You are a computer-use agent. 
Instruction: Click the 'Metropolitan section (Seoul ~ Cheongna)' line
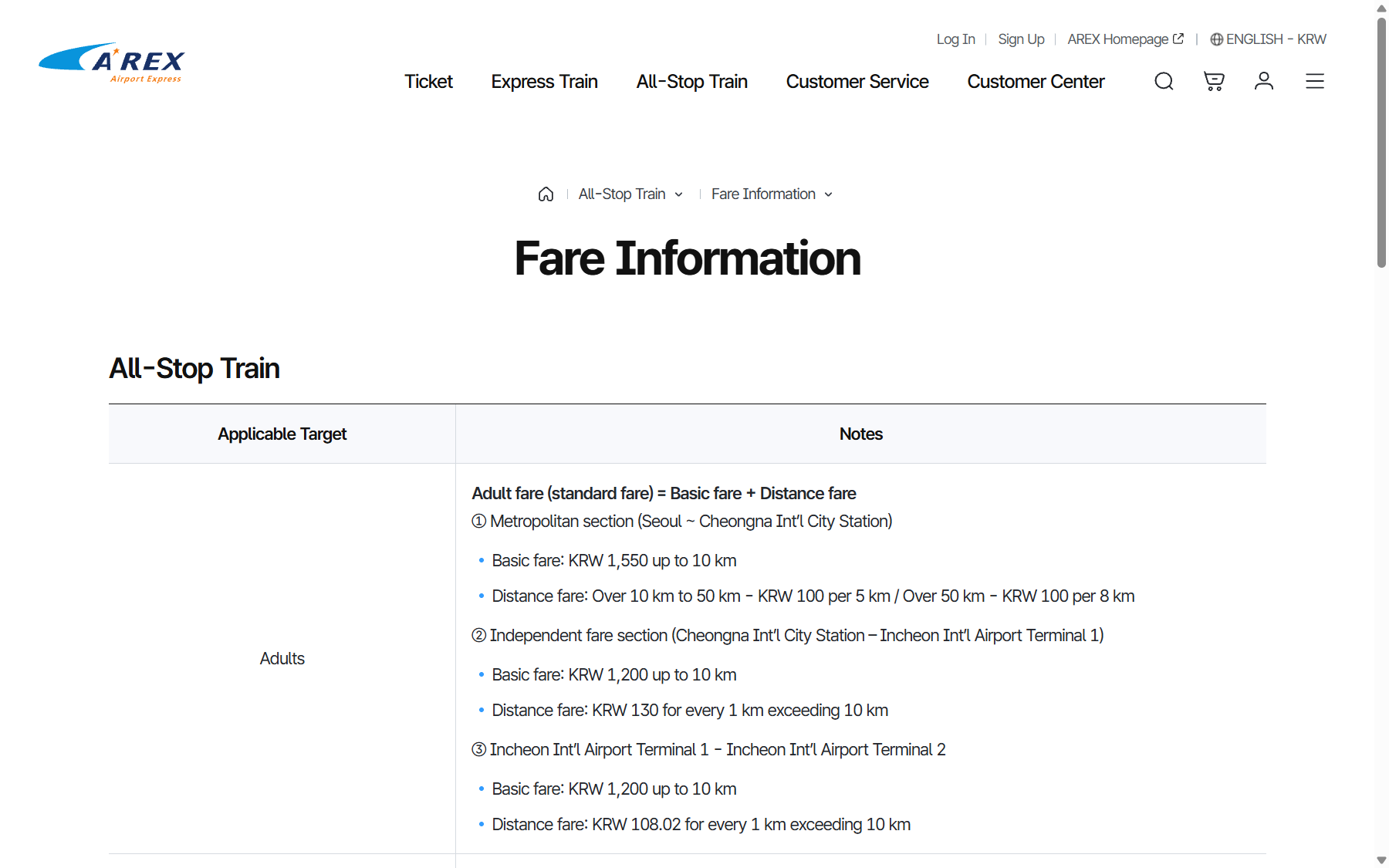[x=682, y=522]
